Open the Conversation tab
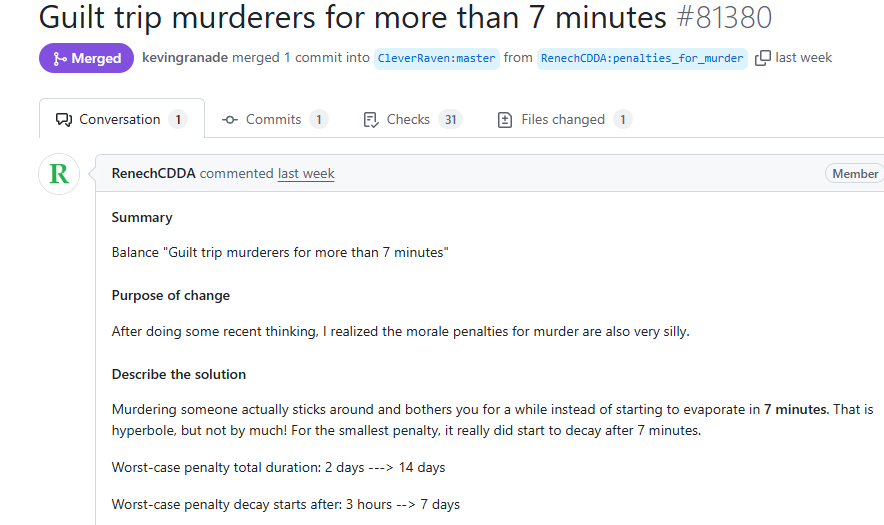The image size is (884, 525). pos(122,119)
